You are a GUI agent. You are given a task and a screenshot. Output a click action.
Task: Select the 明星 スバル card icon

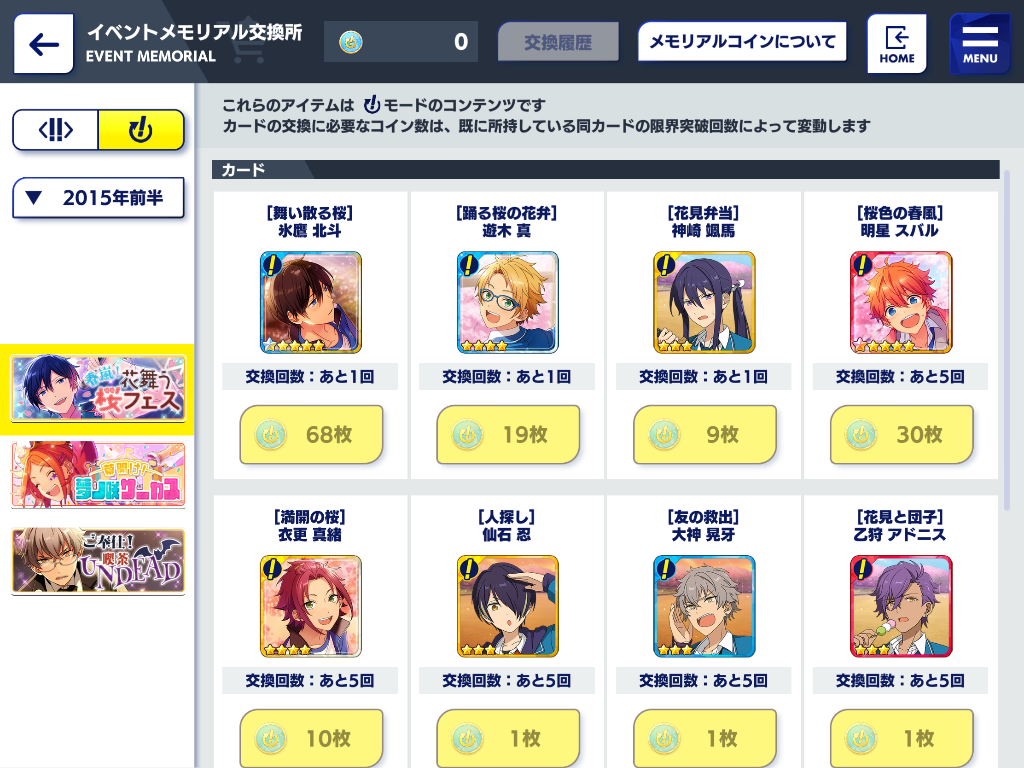click(x=901, y=302)
